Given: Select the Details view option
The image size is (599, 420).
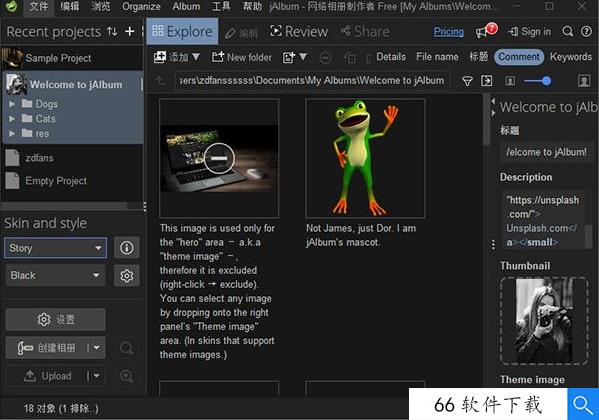Looking at the screenshot, I should (391, 57).
